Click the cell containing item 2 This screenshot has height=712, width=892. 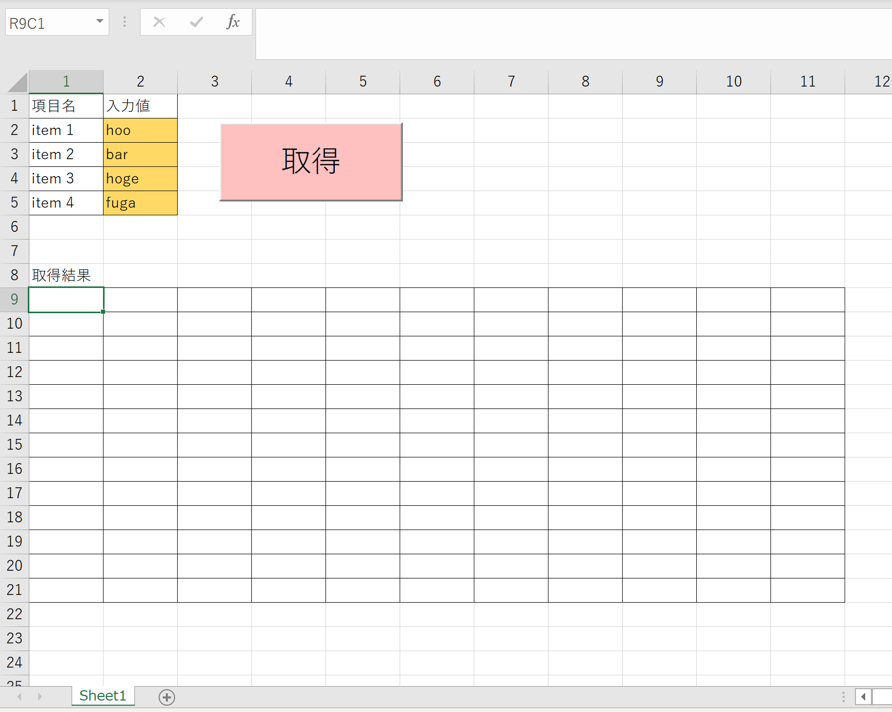(66, 154)
